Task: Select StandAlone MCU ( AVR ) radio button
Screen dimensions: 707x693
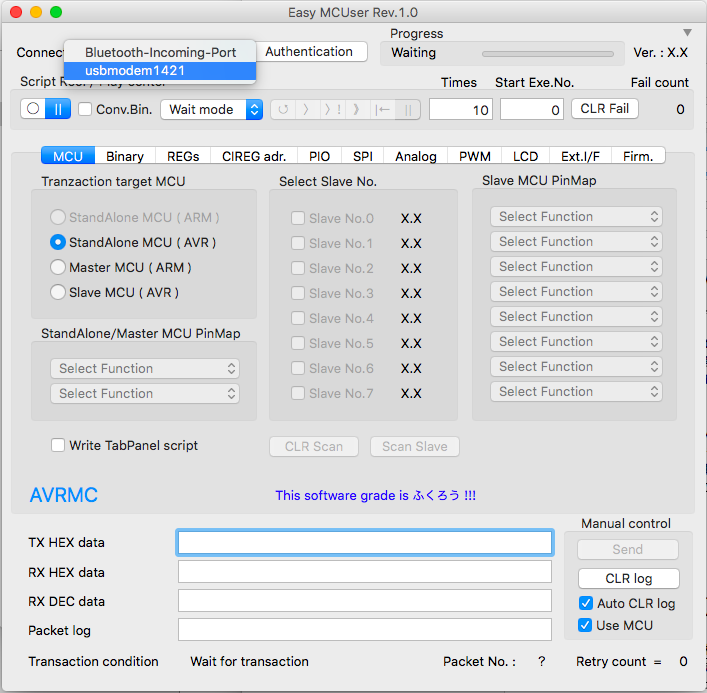Action: click(58, 242)
